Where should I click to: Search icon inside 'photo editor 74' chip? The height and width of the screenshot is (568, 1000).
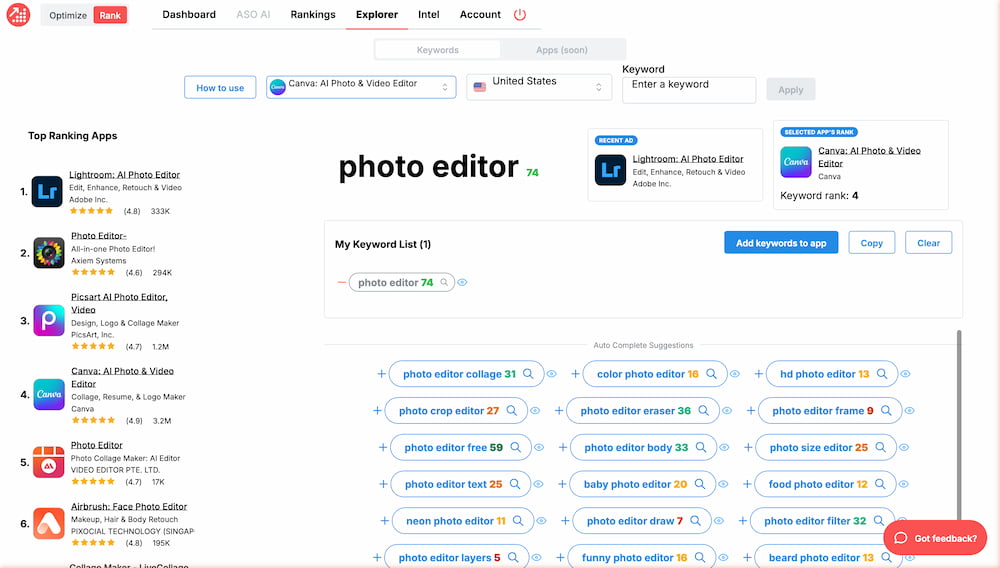444,282
